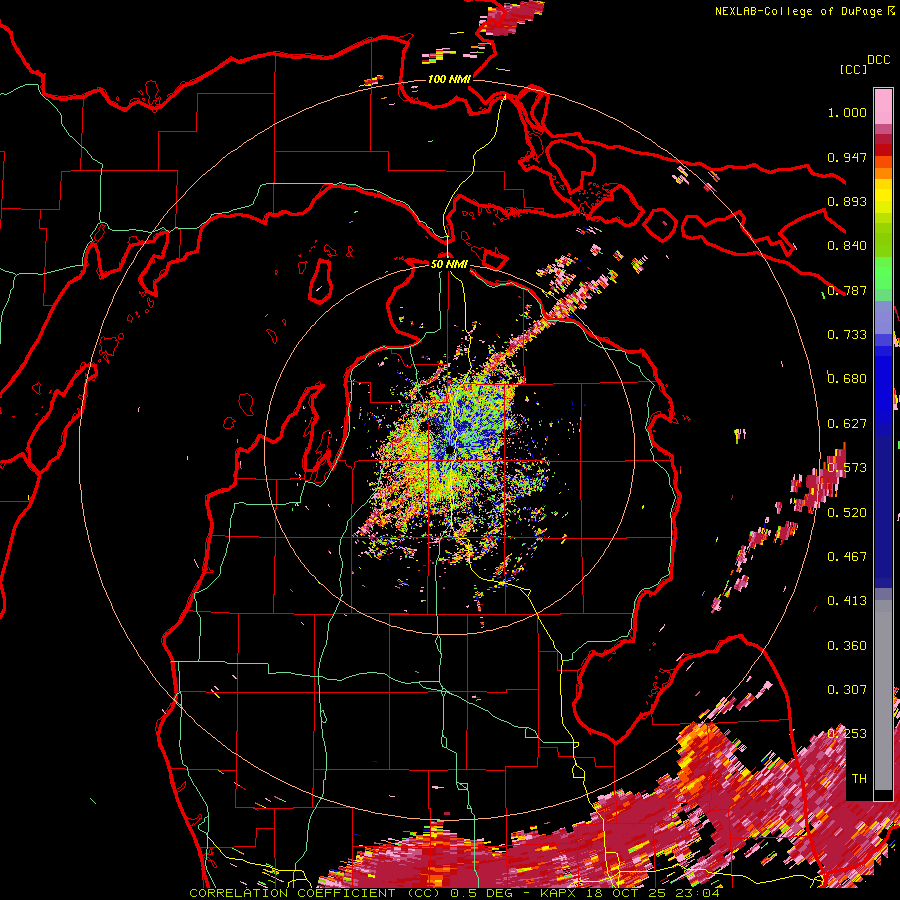The image size is (900, 900).
Task: Click the 0.840 legend value
Action: pos(847,246)
